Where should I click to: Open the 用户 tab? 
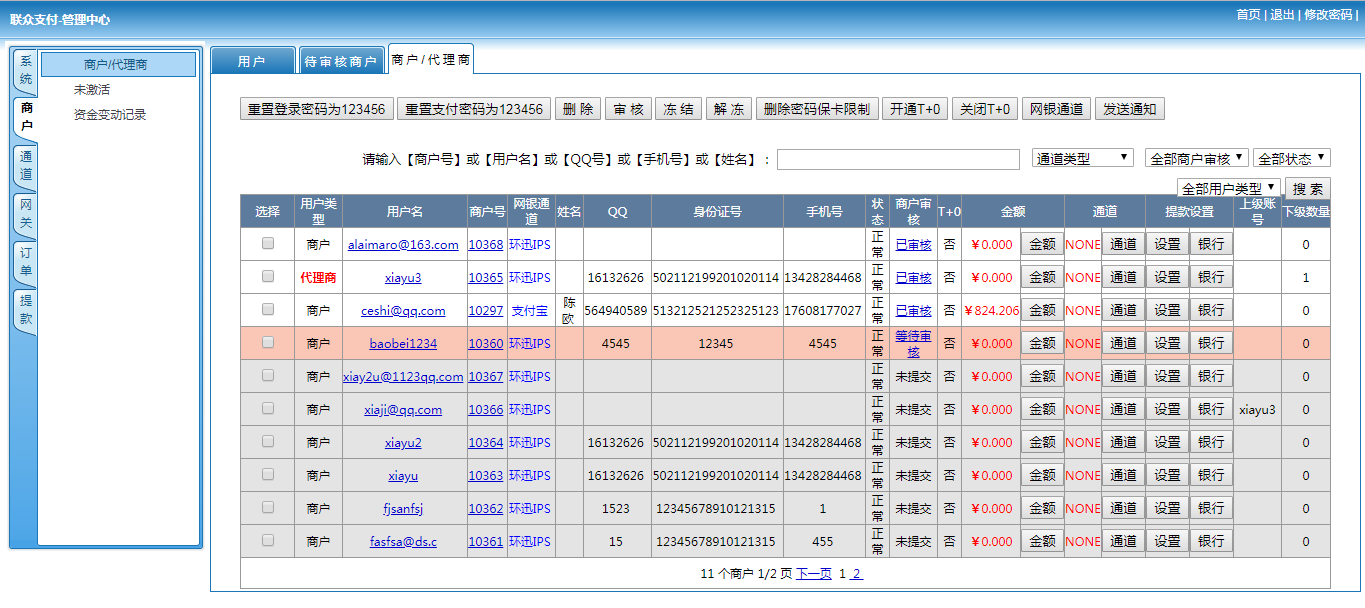(x=252, y=62)
